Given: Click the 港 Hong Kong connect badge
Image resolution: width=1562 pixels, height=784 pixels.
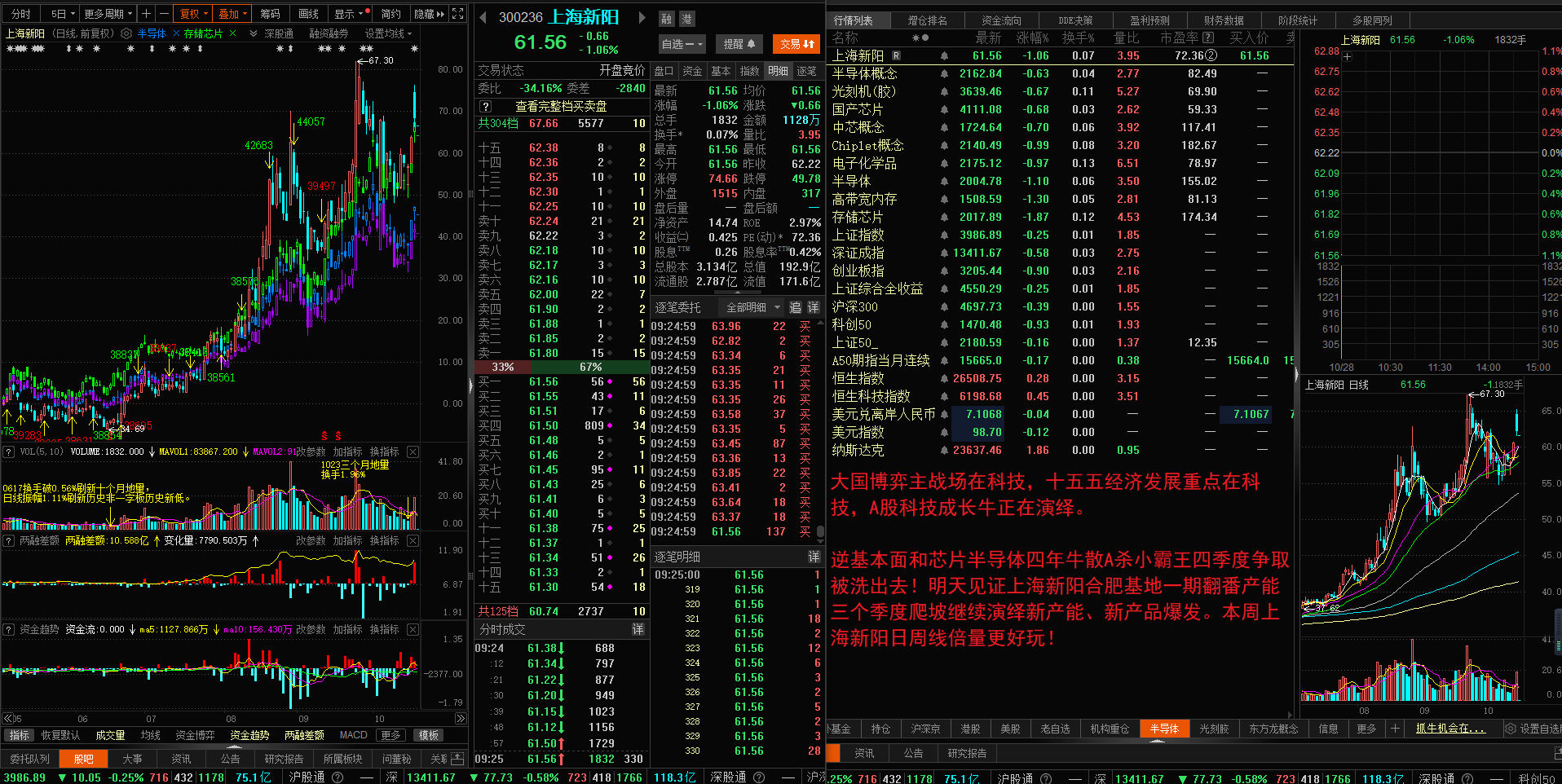Looking at the screenshot, I should coord(686,19).
